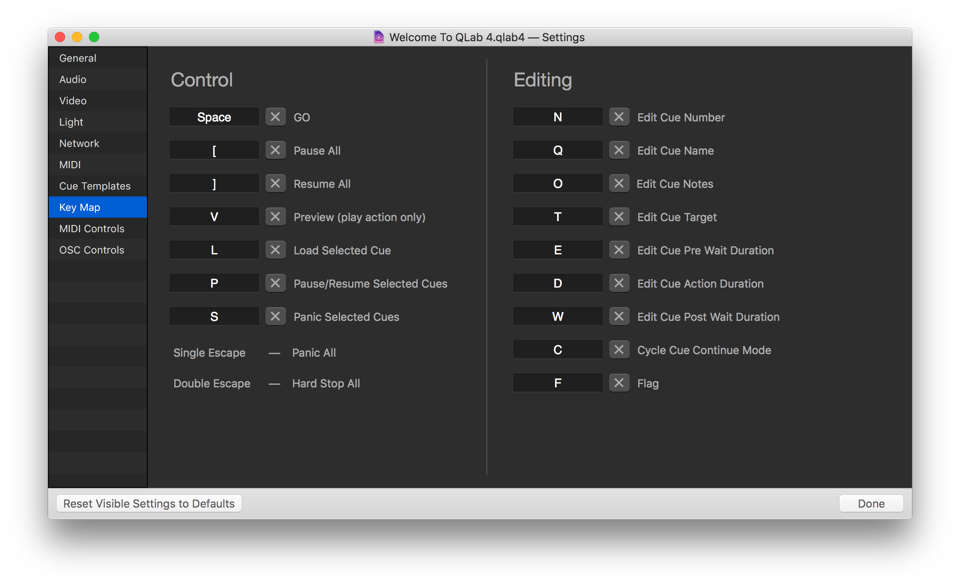The image size is (960, 588).
Task: Clear the Edit Cue Target key binding
Action: point(619,217)
